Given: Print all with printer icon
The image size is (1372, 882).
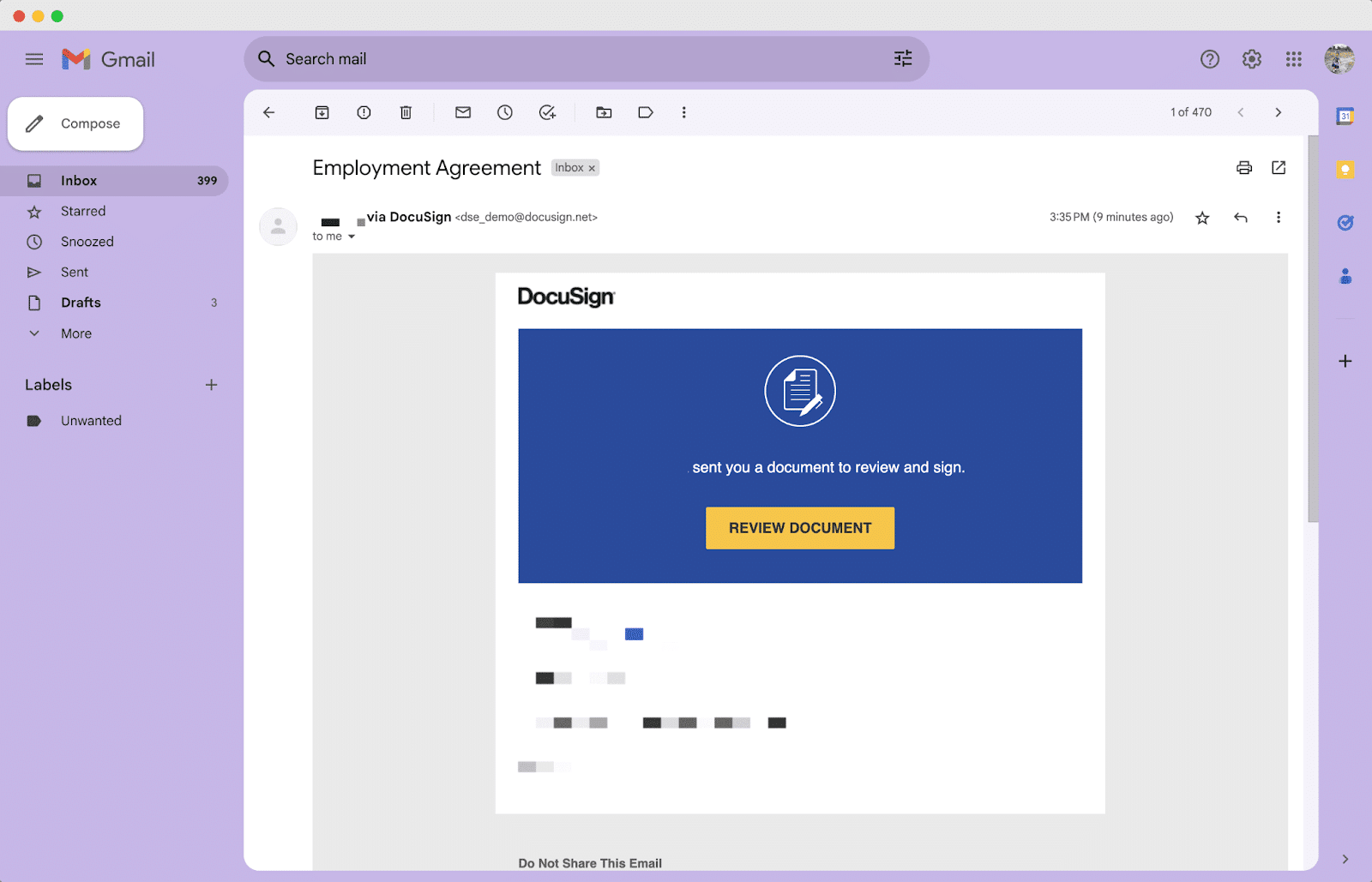Looking at the screenshot, I should coord(1244,168).
